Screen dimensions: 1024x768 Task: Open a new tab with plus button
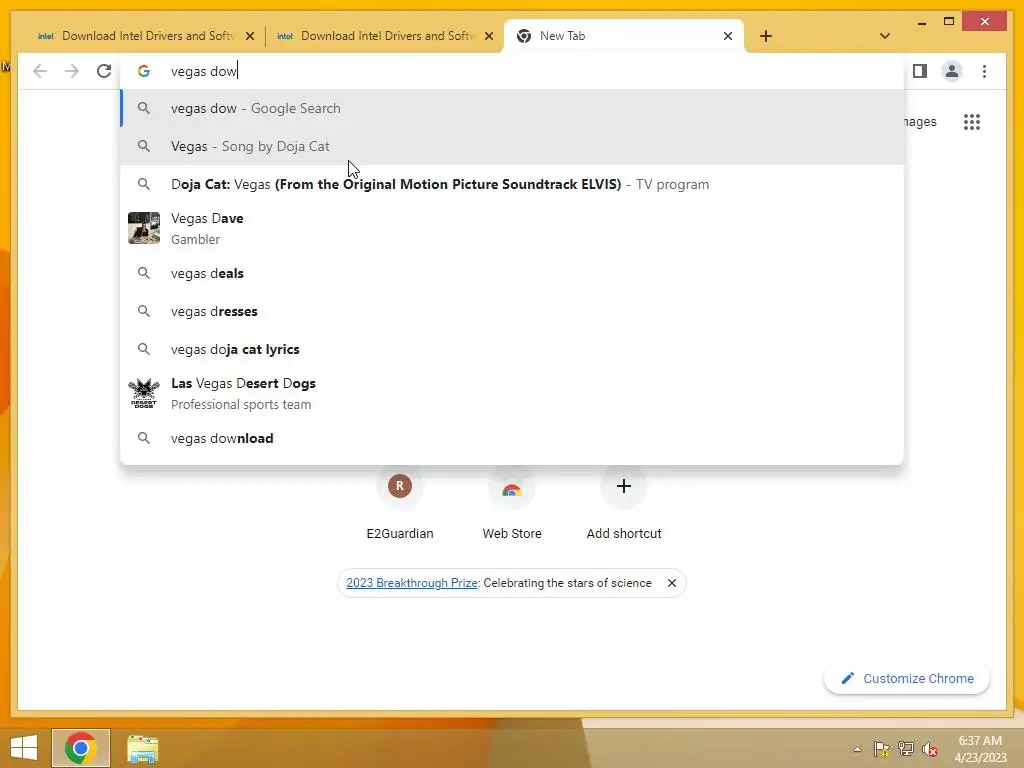766,36
